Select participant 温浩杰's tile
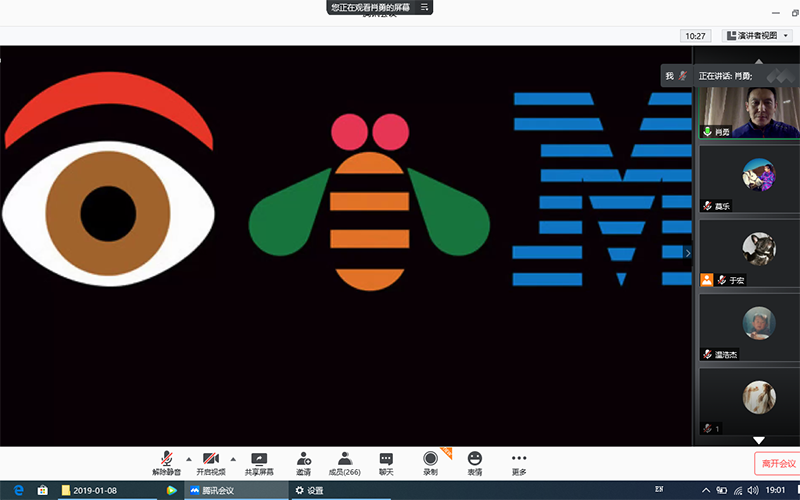 coord(749,328)
